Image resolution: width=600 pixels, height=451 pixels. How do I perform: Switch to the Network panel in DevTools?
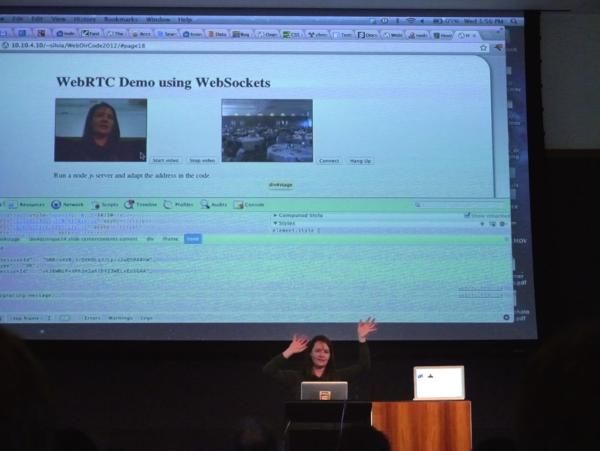click(67, 205)
